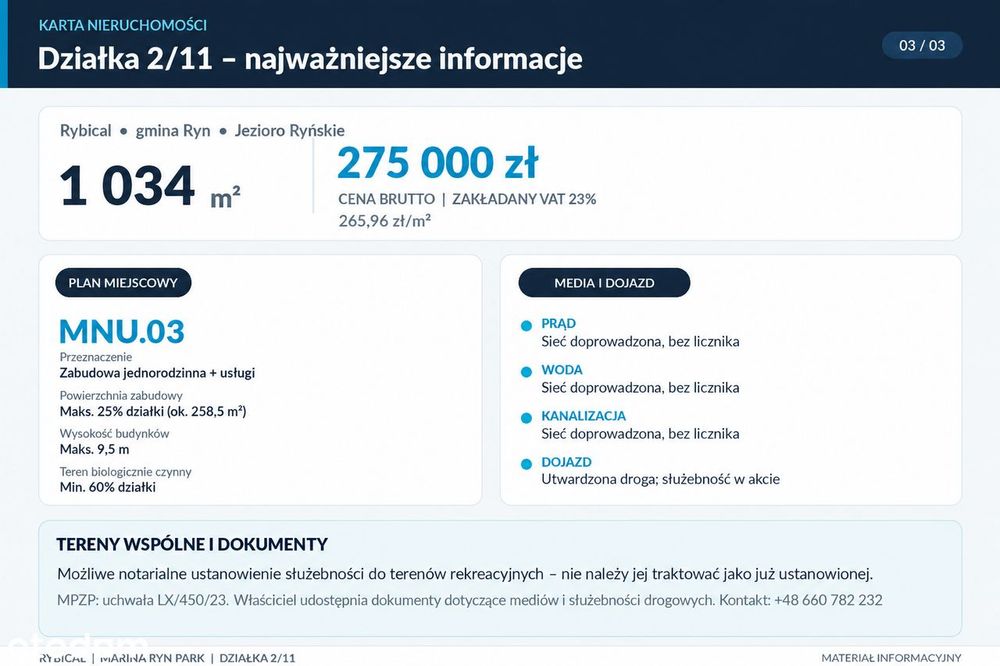This screenshot has width=1000, height=666.
Task: Click the footer text 'MARINA RYN PARK'
Action: pyautogui.click(x=152, y=658)
